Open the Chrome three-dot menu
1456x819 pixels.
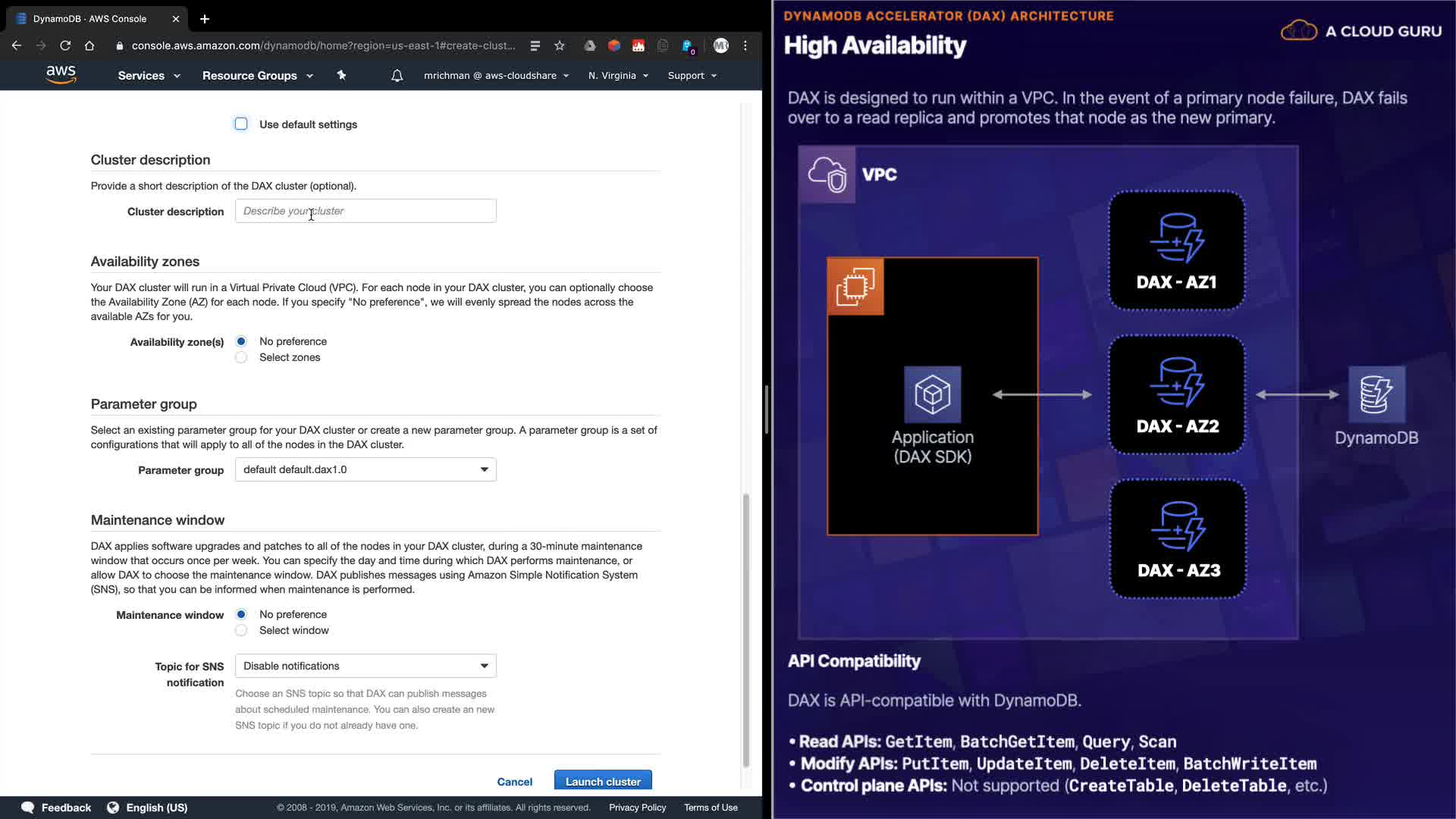click(745, 45)
